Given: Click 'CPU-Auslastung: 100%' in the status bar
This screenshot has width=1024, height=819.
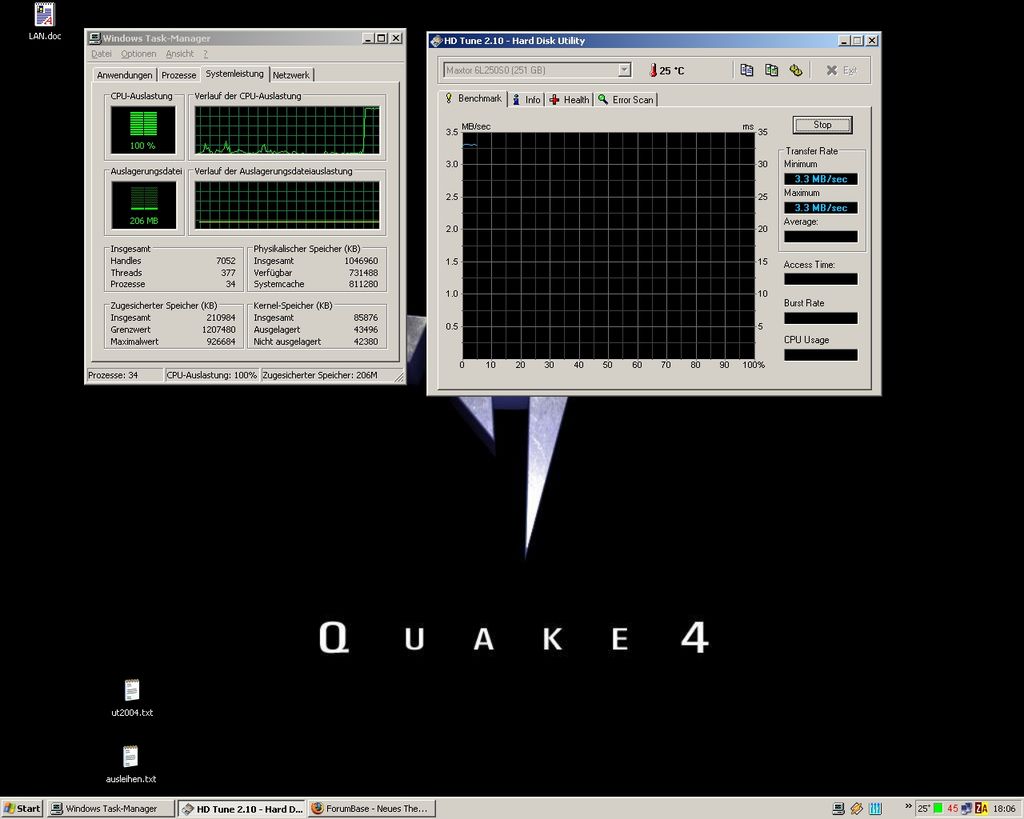Looking at the screenshot, I should (212, 375).
